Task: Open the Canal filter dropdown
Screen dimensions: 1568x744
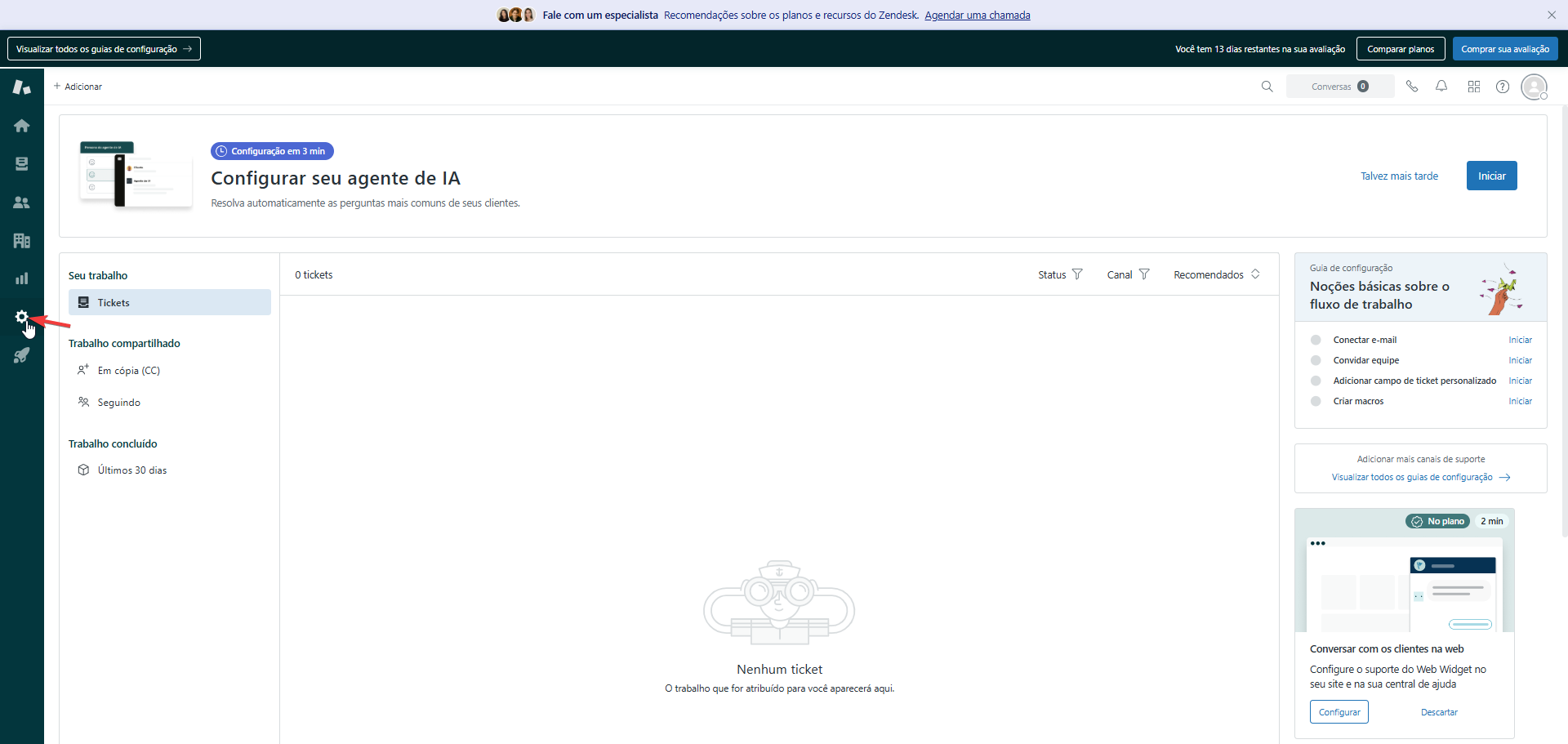Action: coord(1128,274)
